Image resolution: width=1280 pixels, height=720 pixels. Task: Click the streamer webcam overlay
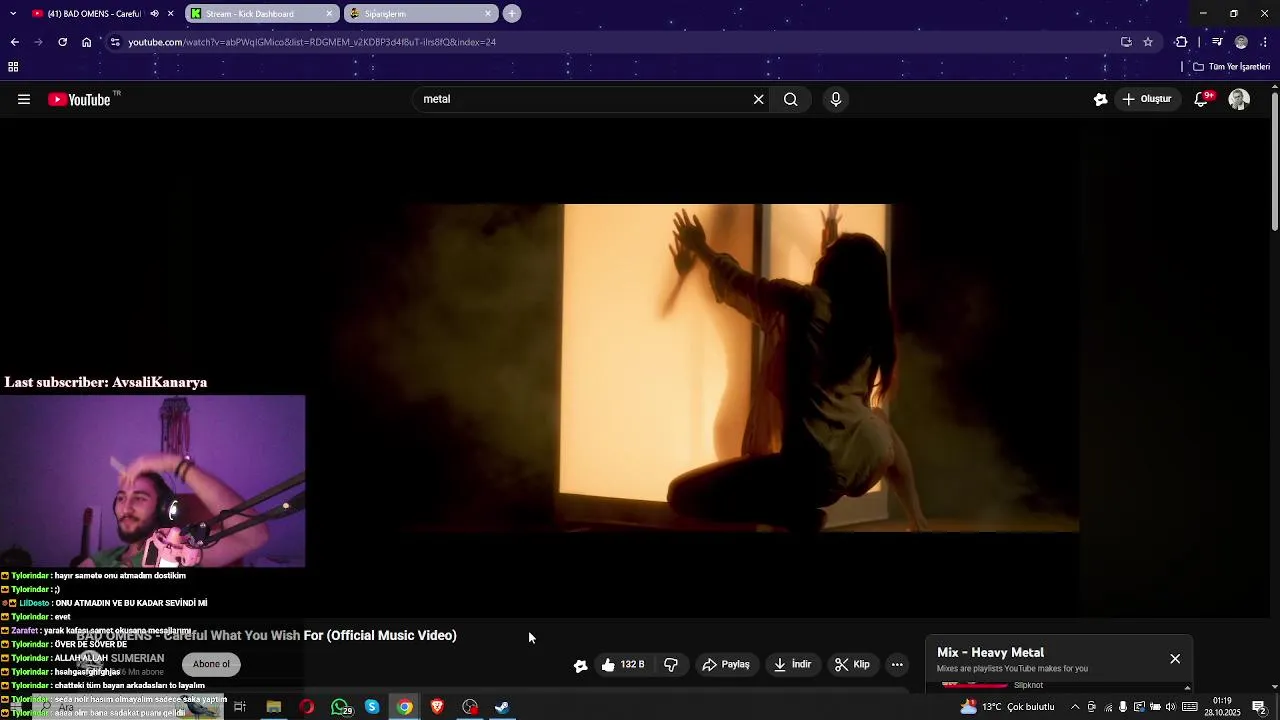pyautogui.click(x=152, y=481)
